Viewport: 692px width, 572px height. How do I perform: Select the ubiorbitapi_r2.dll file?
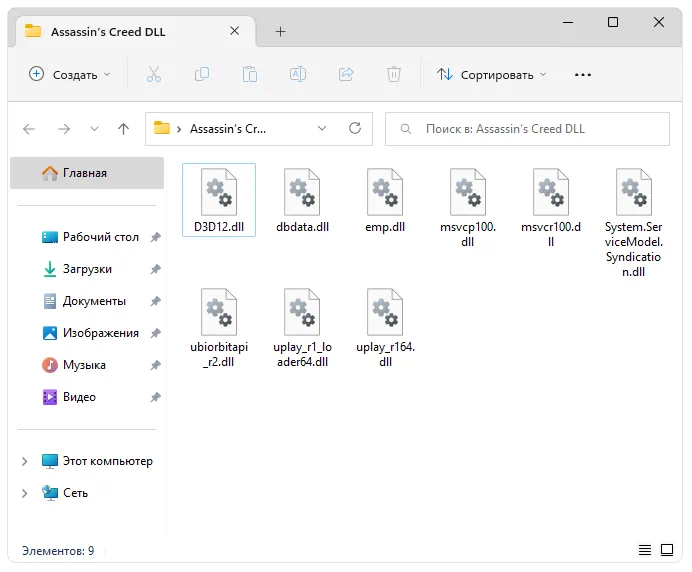coord(219,328)
